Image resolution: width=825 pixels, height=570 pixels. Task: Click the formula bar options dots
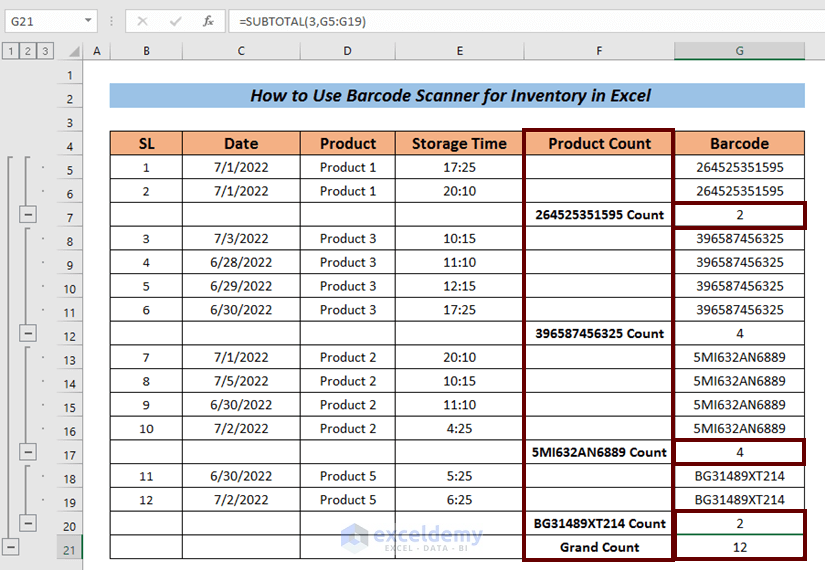pos(112,21)
